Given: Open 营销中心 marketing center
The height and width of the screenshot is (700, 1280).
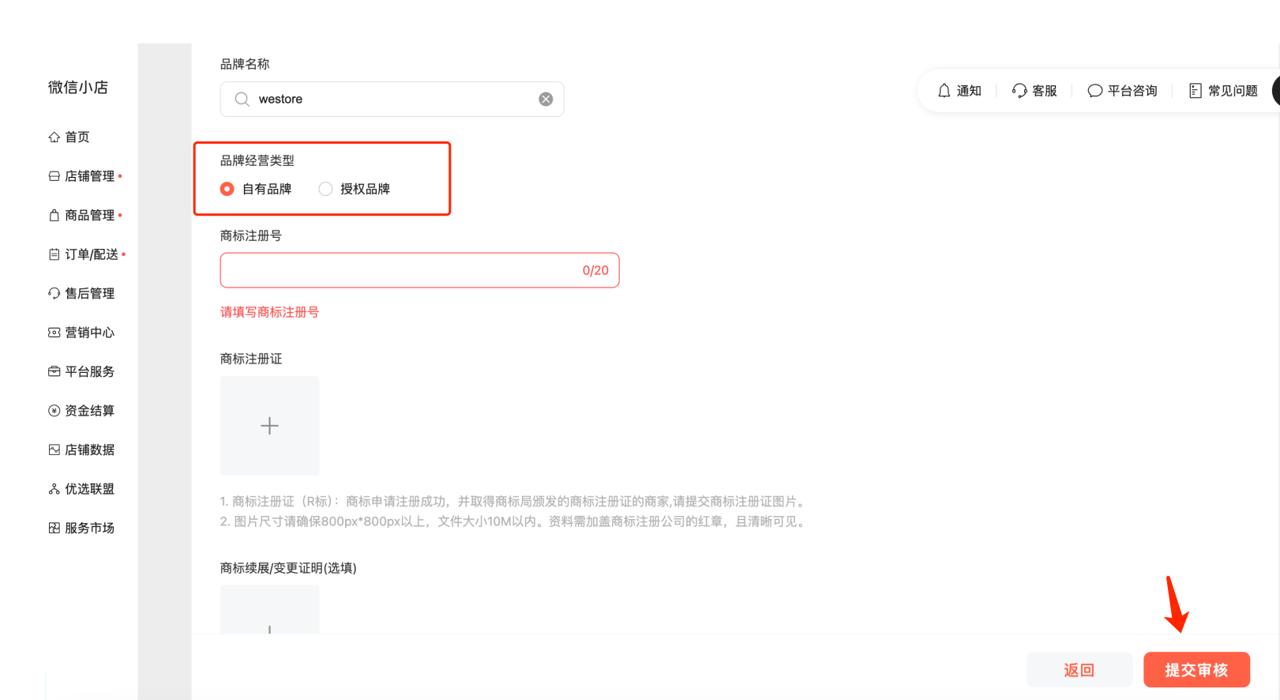Looking at the screenshot, I should [x=88, y=332].
